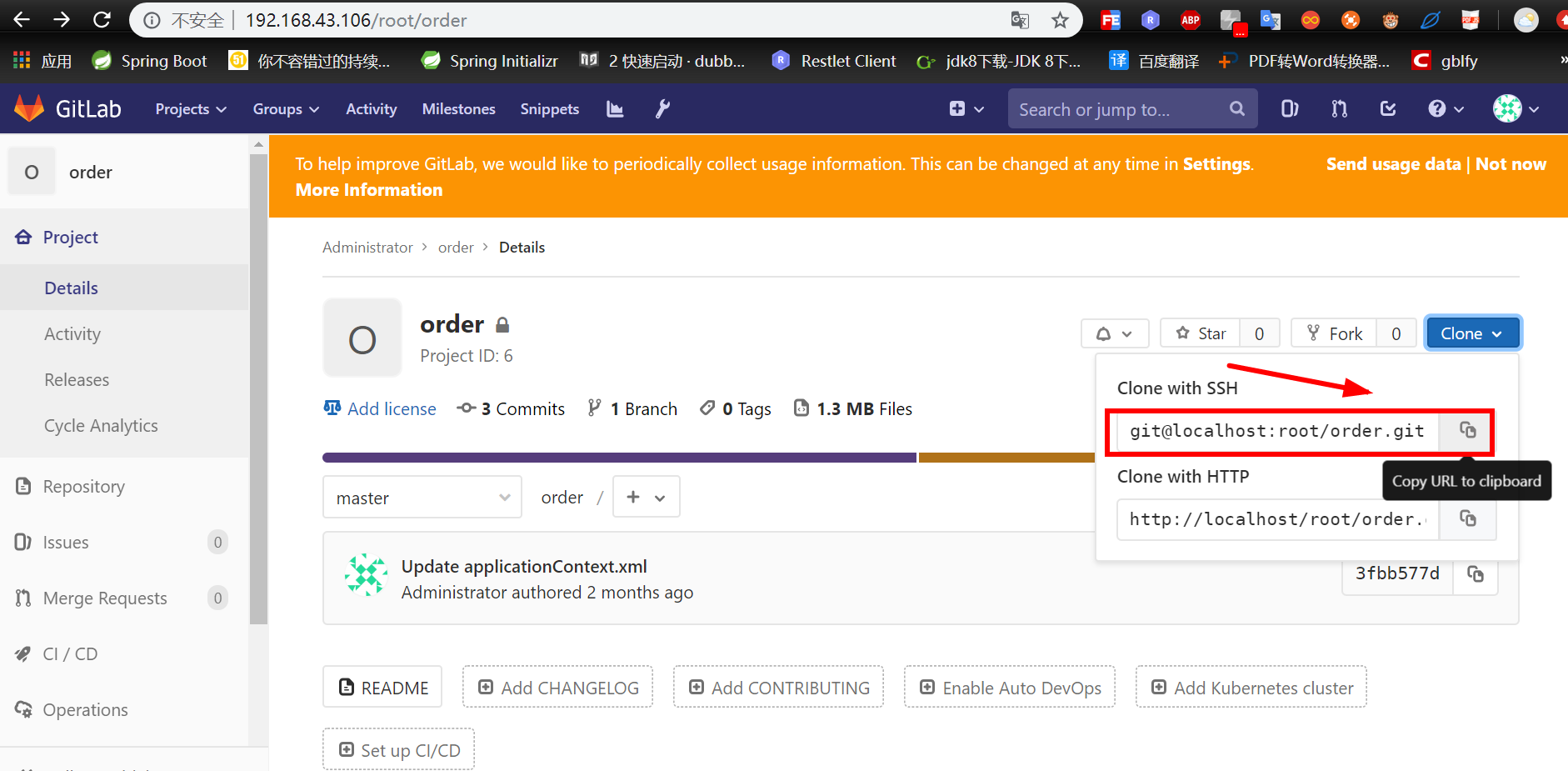Open Issues in the sidebar
This screenshot has width=1568, height=771.
click(x=125, y=542)
